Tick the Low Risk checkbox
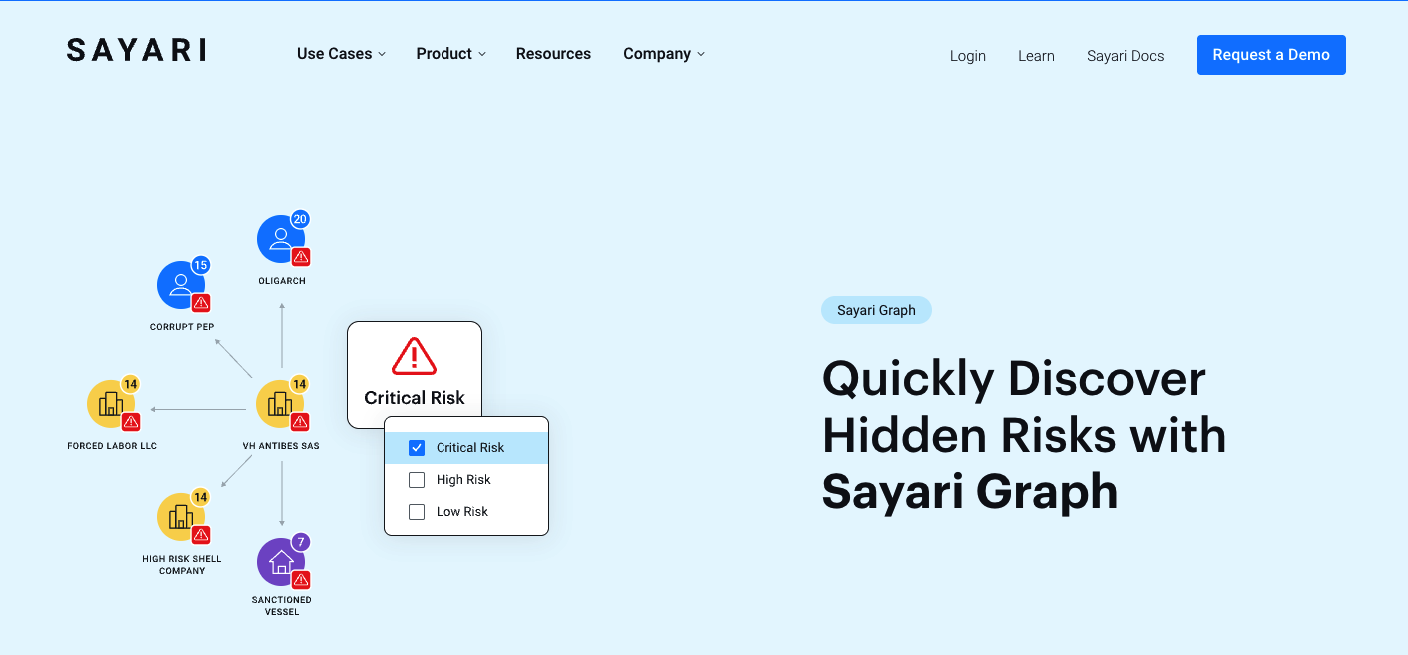The image size is (1408, 655). coord(417,512)
